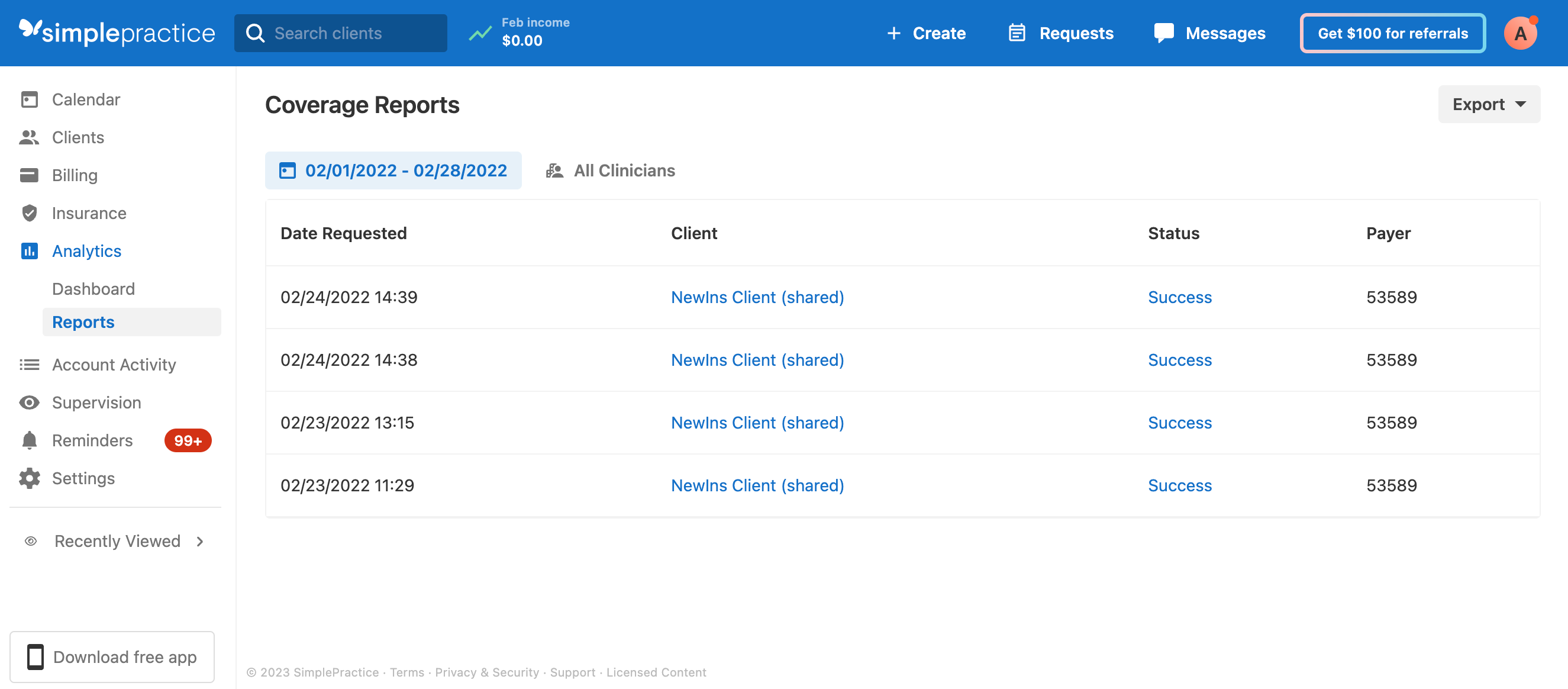Click Success status for 02/23/2022 11:29
The image size is (1568, 689).
(x=1179, y=485)
